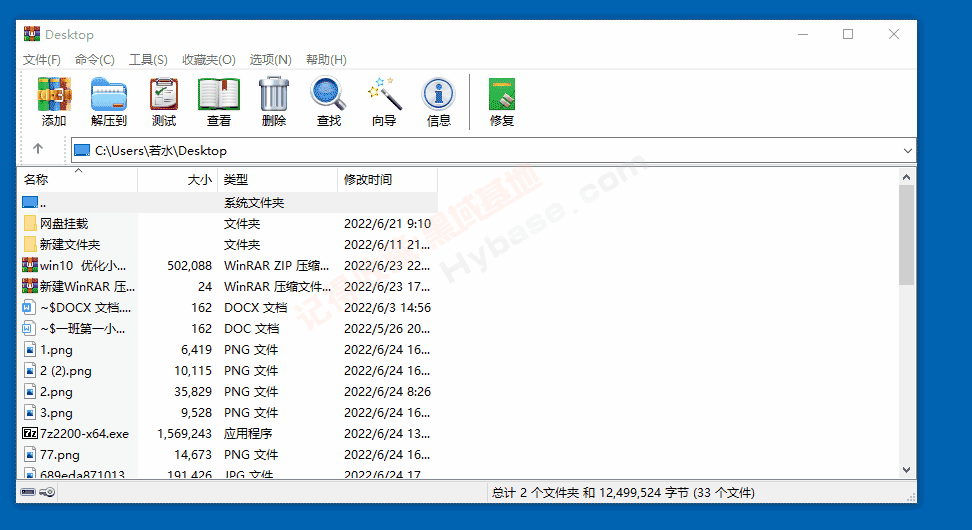Select the 新建WinRAR 压缩 archive icon
The height and width of the screenshot is (530, 972).
click(30, 286)
